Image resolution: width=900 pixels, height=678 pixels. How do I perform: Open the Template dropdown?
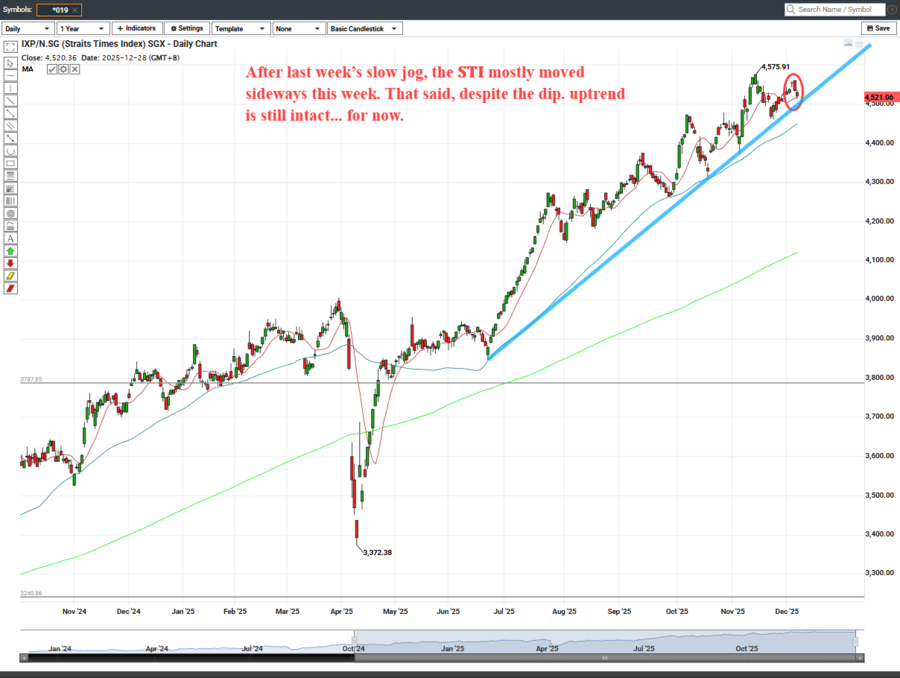[239, 29]
